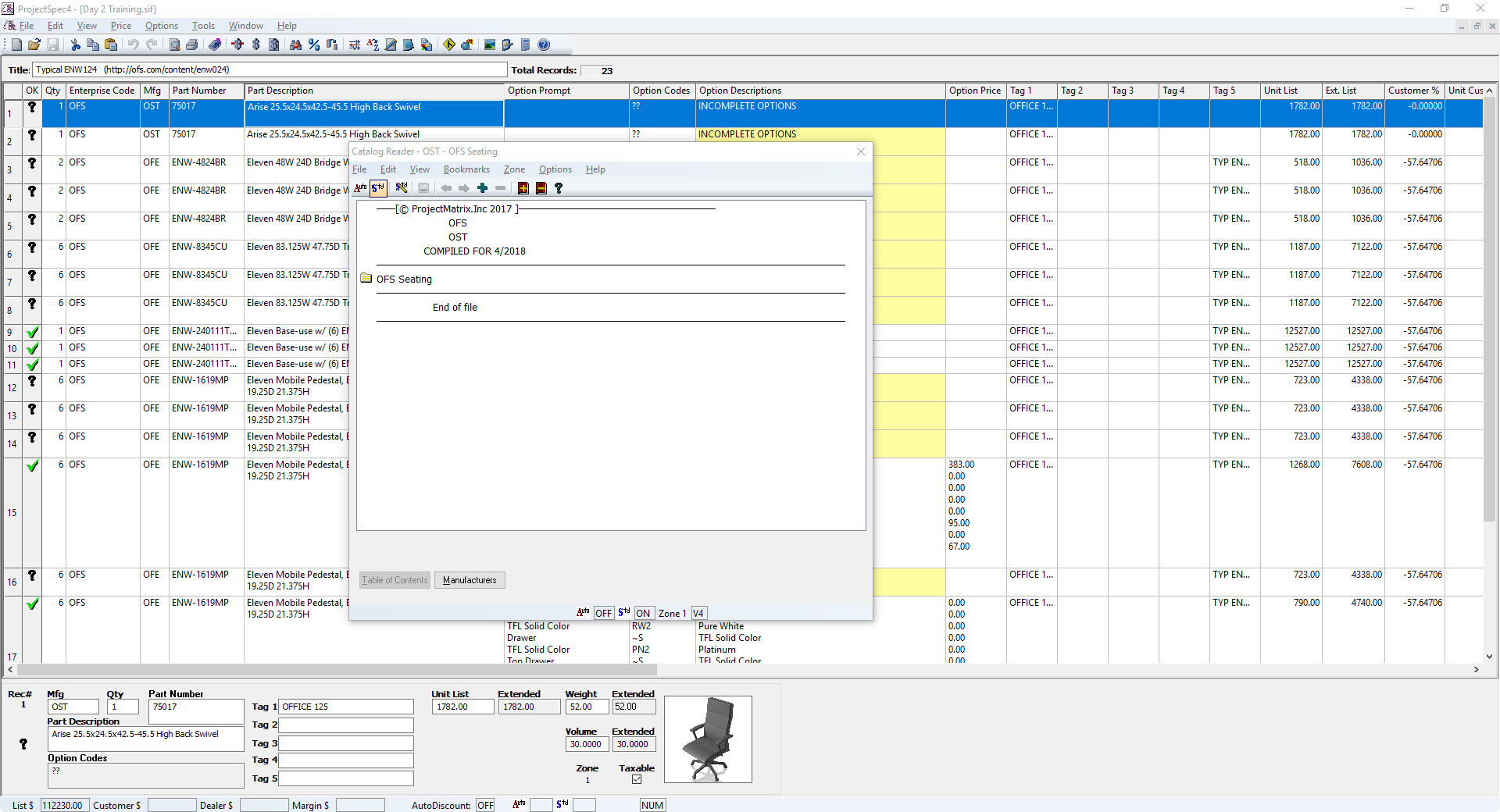Close the Catalog Reader dialog
This screenshot has height=812, width=1500.
tap(861, 151)
